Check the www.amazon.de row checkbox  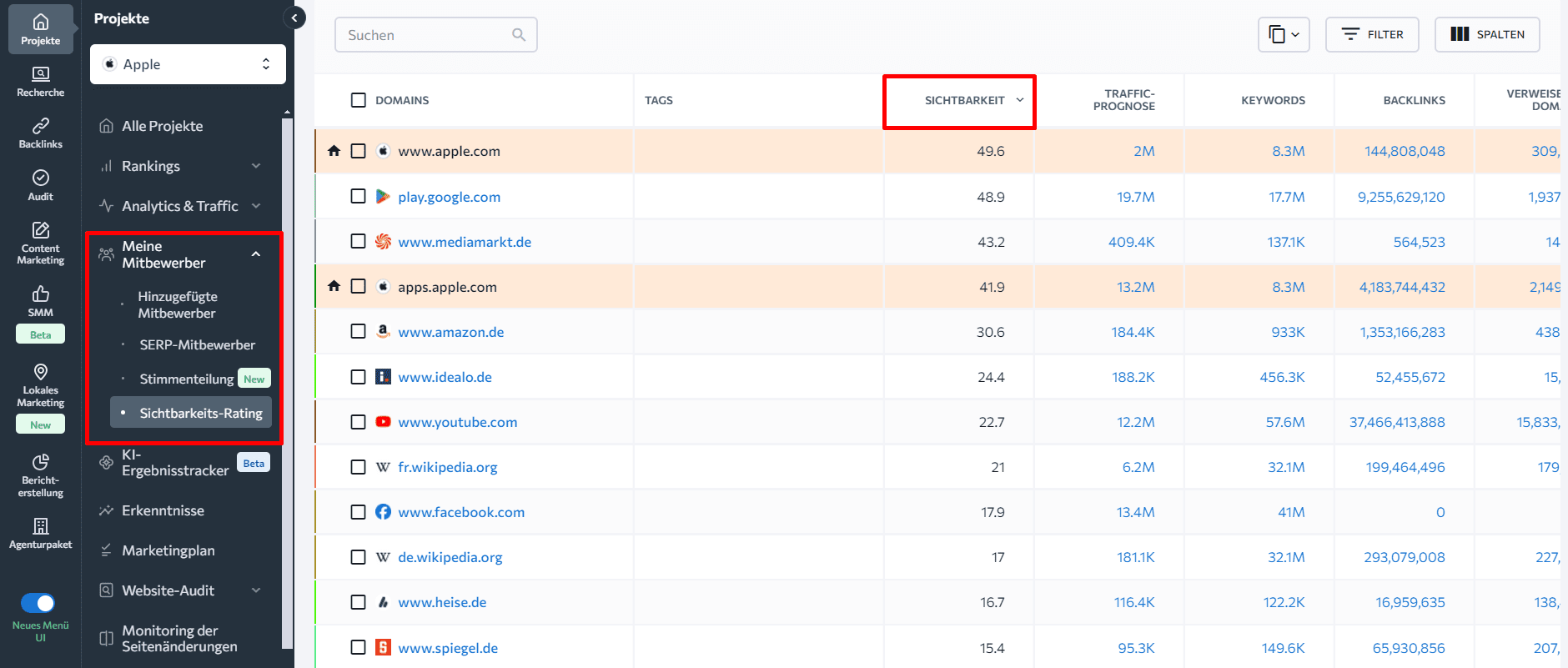pyautogui.click(x=359, y=332)
